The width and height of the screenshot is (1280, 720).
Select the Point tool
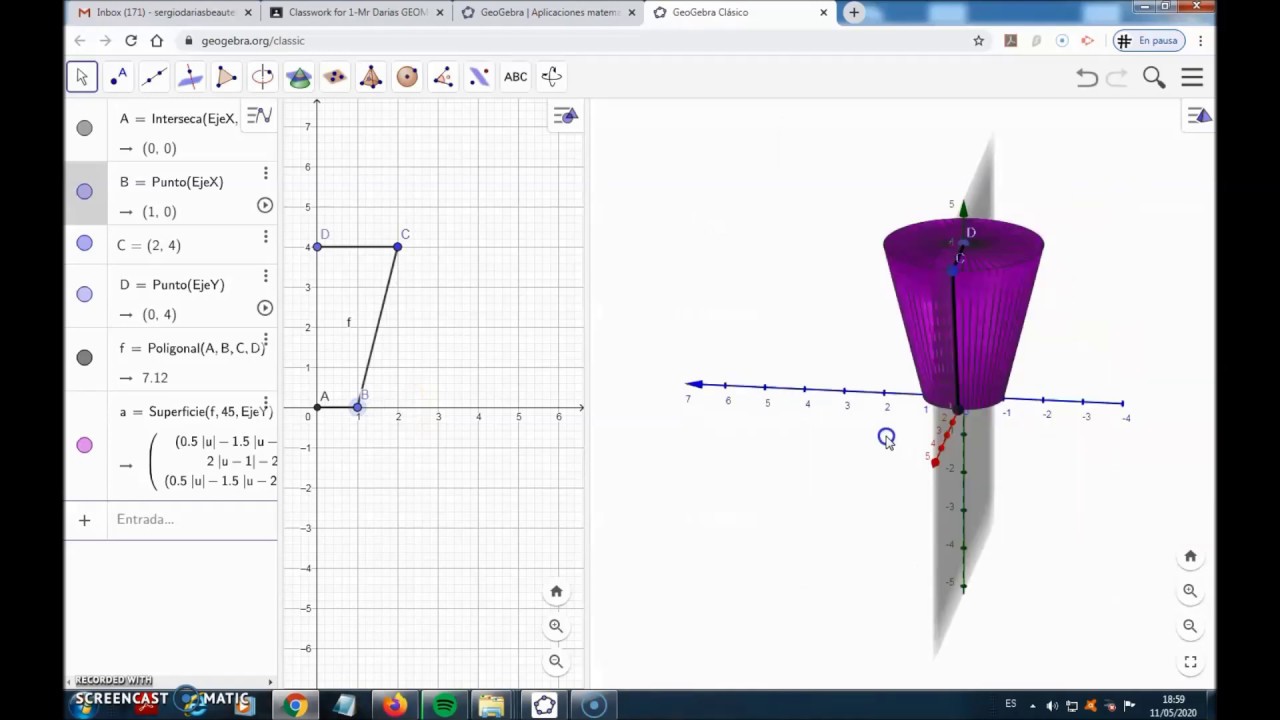pos(118,77)
